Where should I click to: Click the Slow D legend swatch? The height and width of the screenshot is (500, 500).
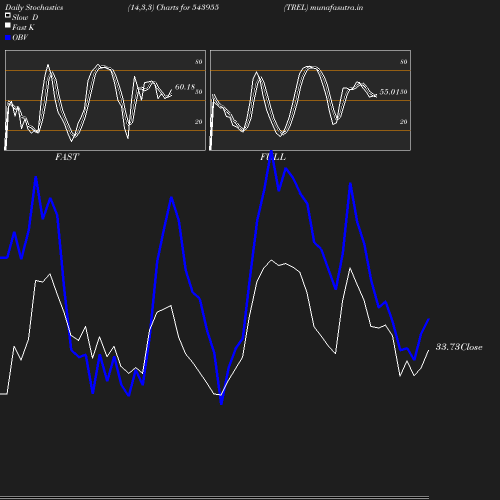point(8,15)
